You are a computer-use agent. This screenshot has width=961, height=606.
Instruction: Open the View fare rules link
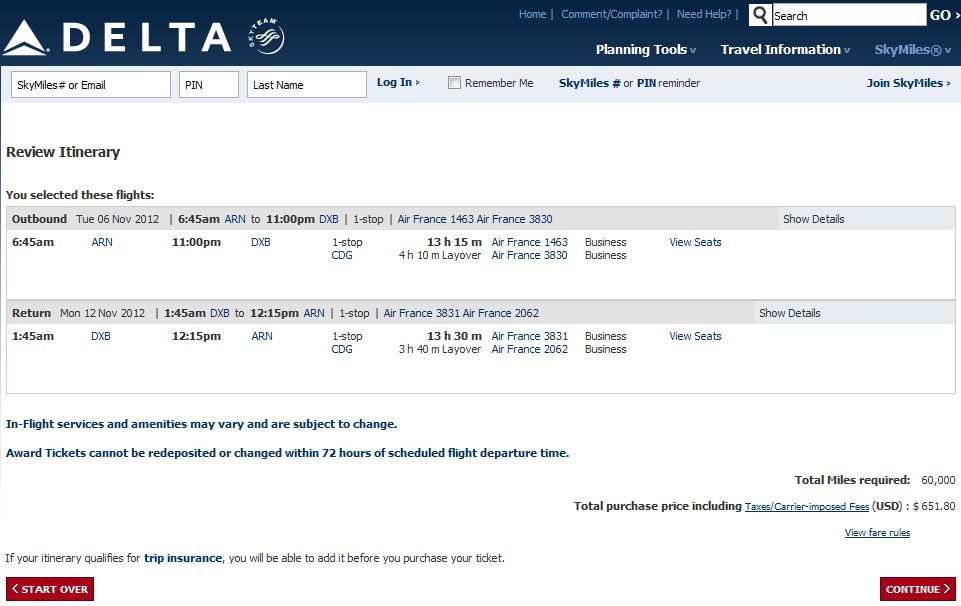click(877, 533)
